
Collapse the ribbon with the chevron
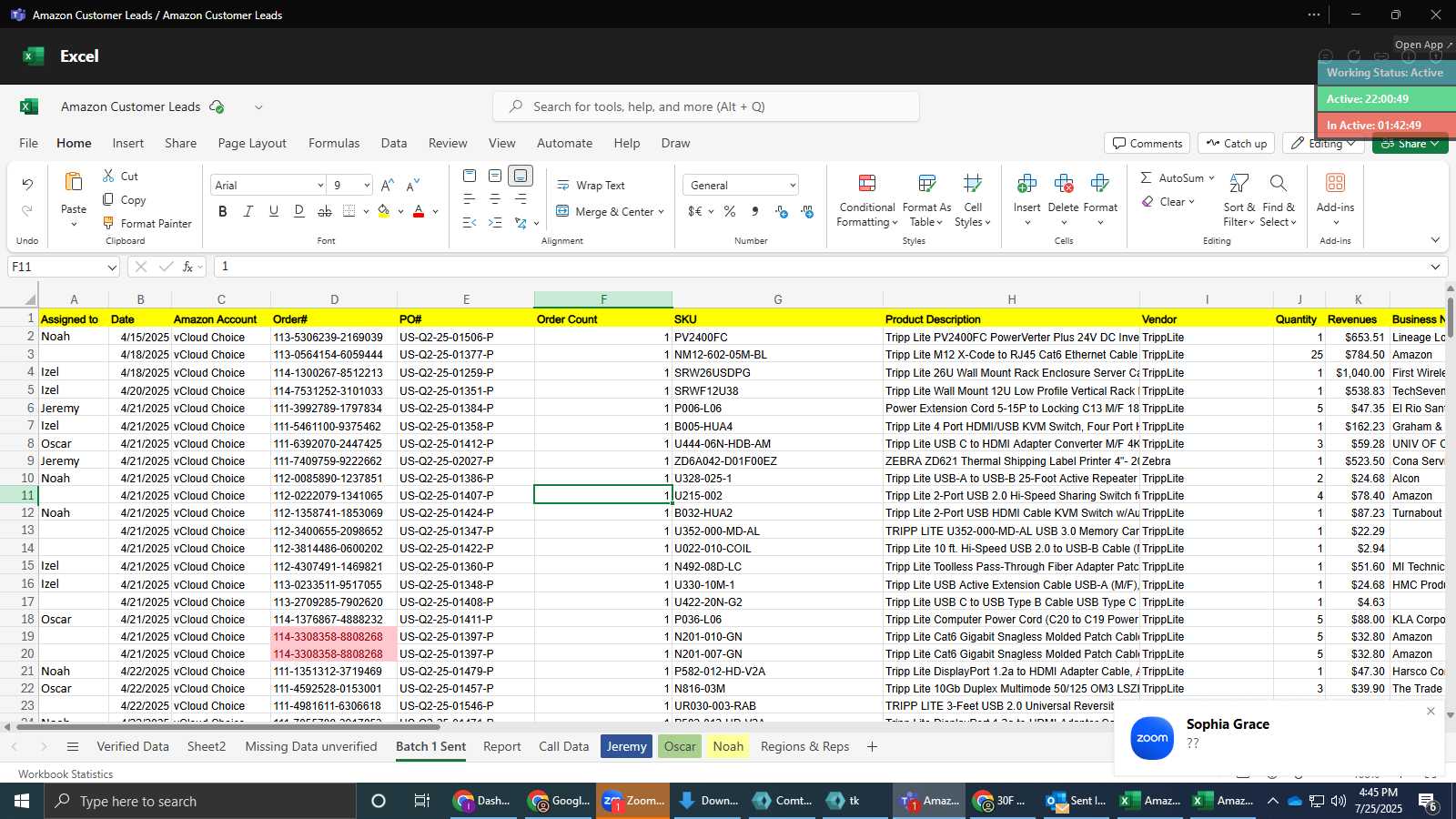(1435, 240)
